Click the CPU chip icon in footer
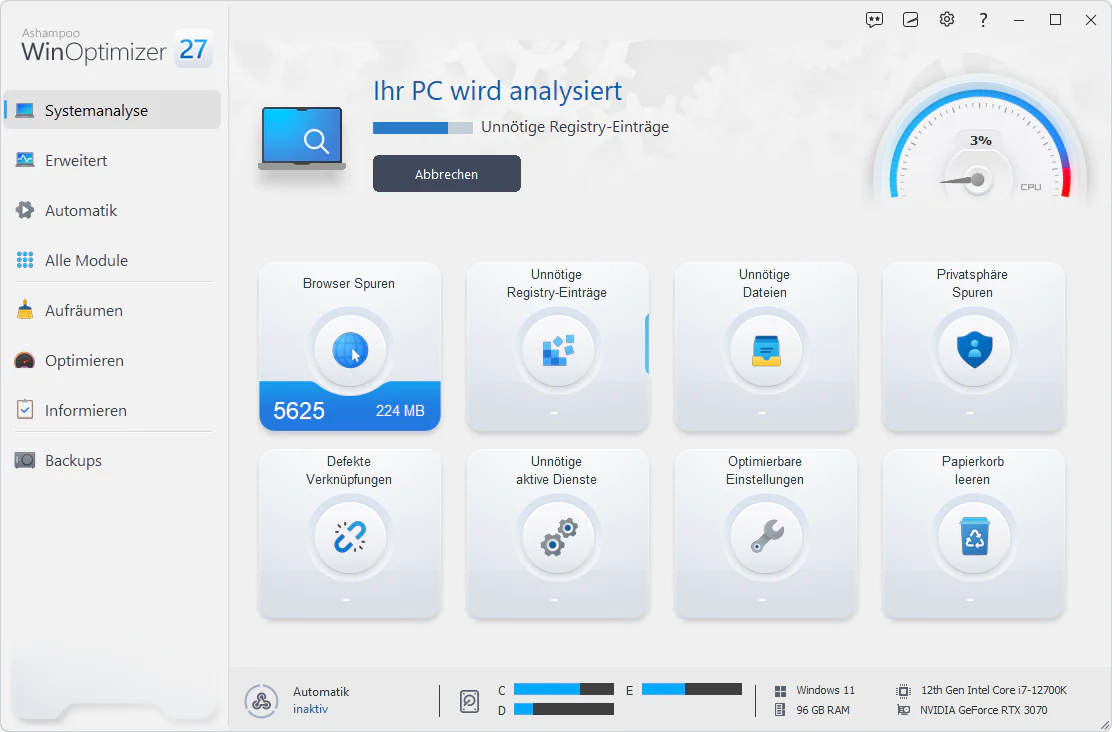 pyautogui.click(x=904, y=691)
